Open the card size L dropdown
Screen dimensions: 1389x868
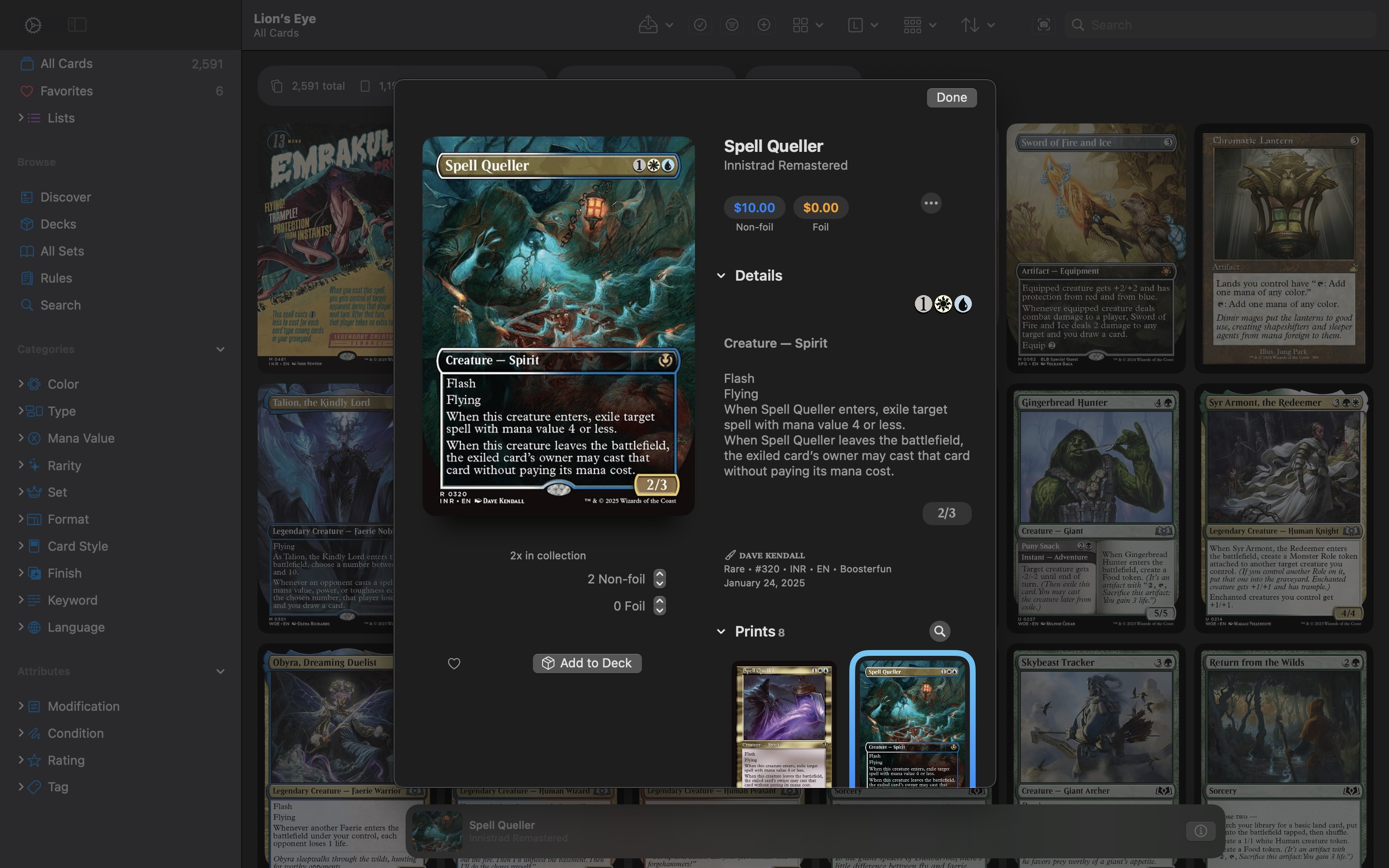[x=863, y=25]
